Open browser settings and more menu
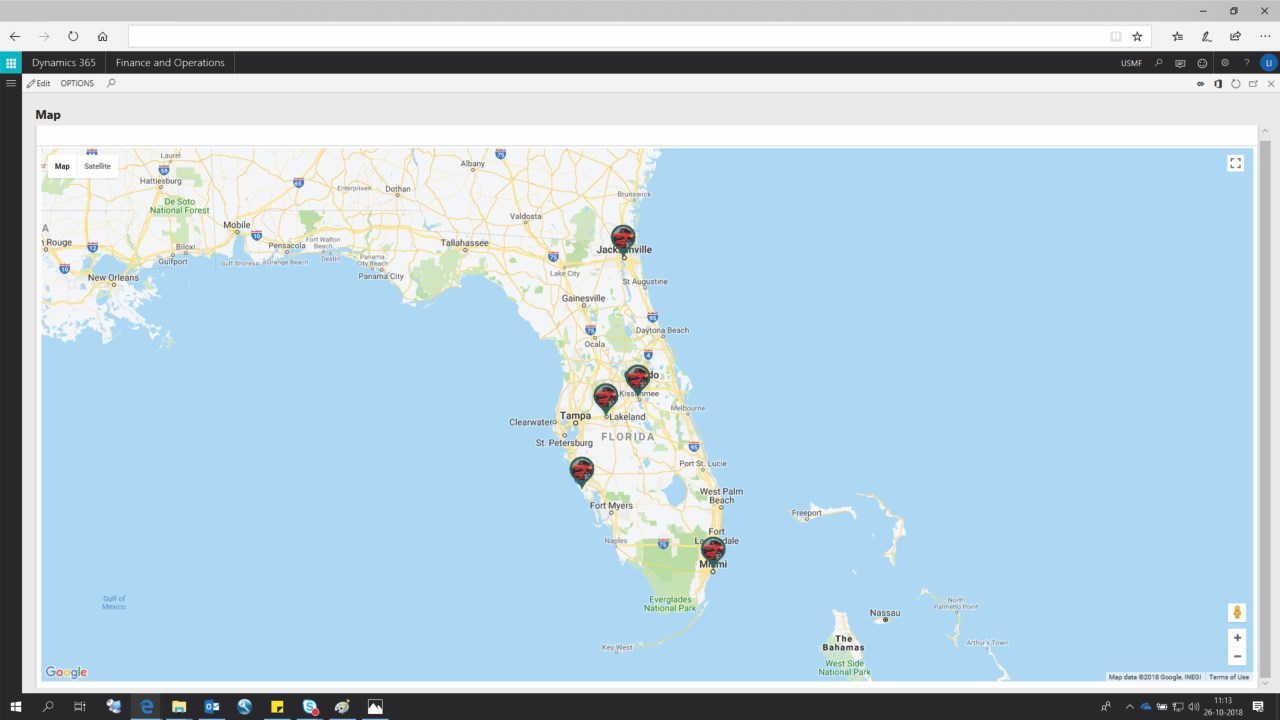1280x720 pixels. (x=1265, y=36)
